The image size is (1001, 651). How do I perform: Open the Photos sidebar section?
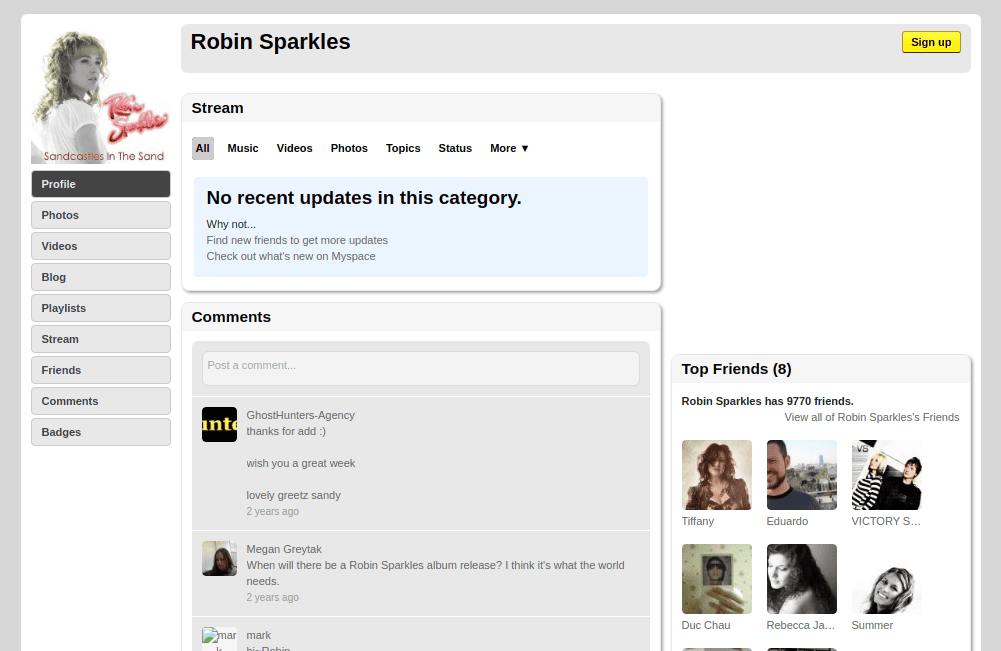tap(101, 215)
